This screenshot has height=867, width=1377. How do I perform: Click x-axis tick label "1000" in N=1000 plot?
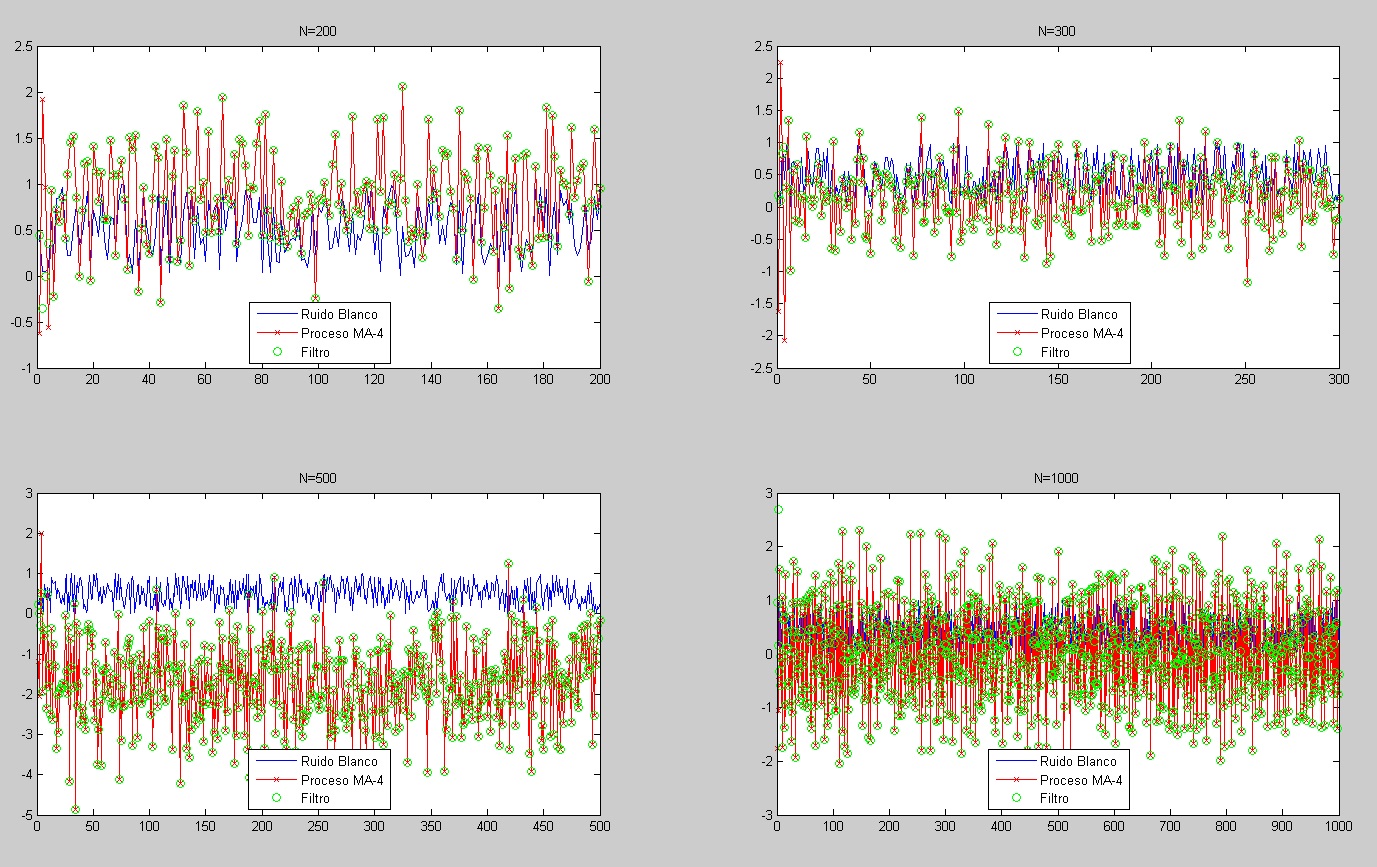pyautogui.click(x=1338, y=827)
